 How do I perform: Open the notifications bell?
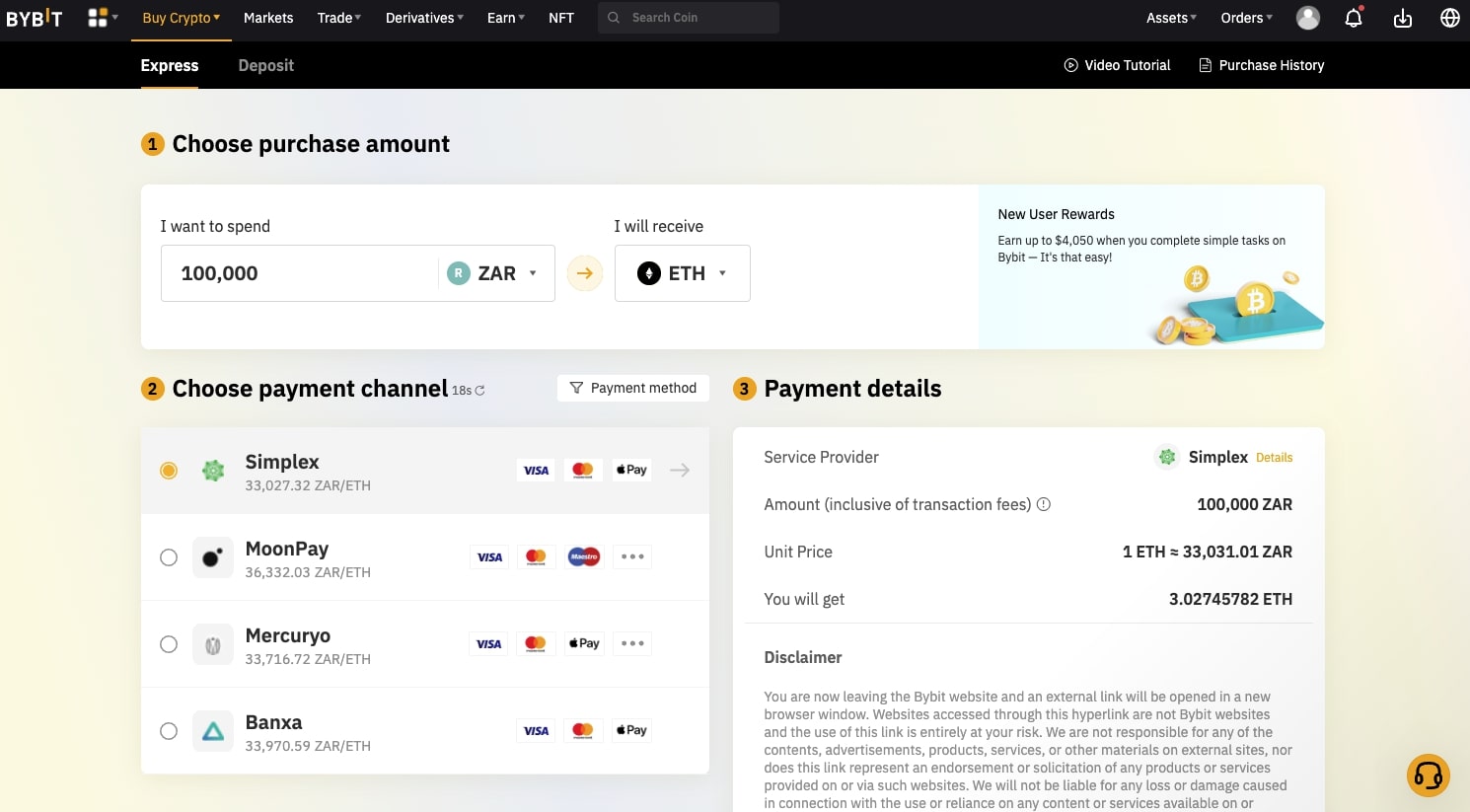pyautogui.click(x=1354, y=18)
